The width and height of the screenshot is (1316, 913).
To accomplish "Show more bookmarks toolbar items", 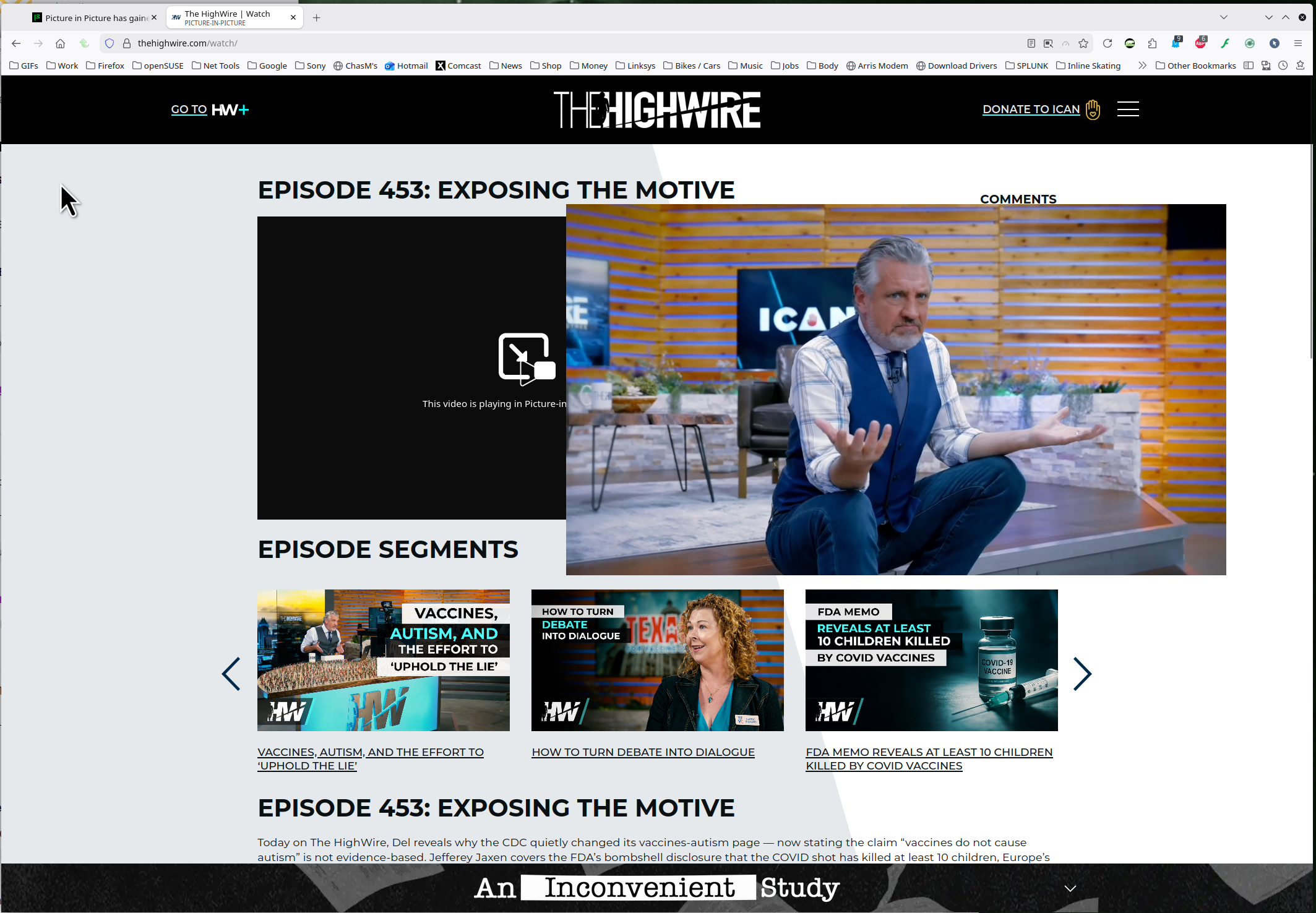I will [1142, 66].
